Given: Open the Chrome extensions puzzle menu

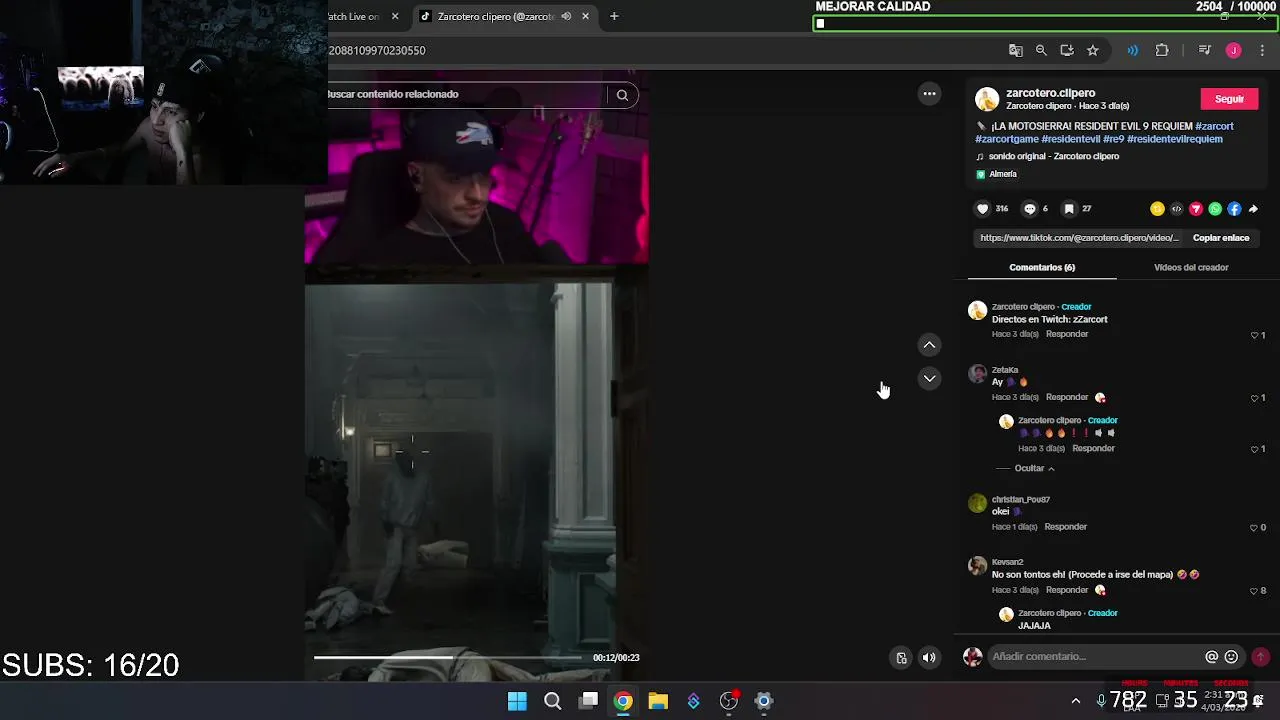Looking at the screenshot, I should 1162,50.
